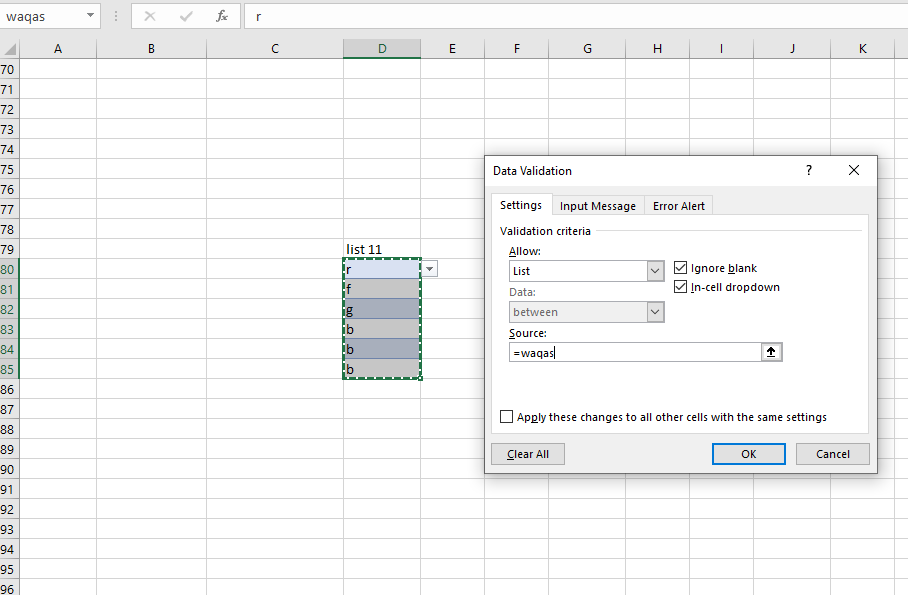The width and height of the screenshot is (908, 595).
Task: Open Data Validation help via question mark icon
Action: (808, 170)
